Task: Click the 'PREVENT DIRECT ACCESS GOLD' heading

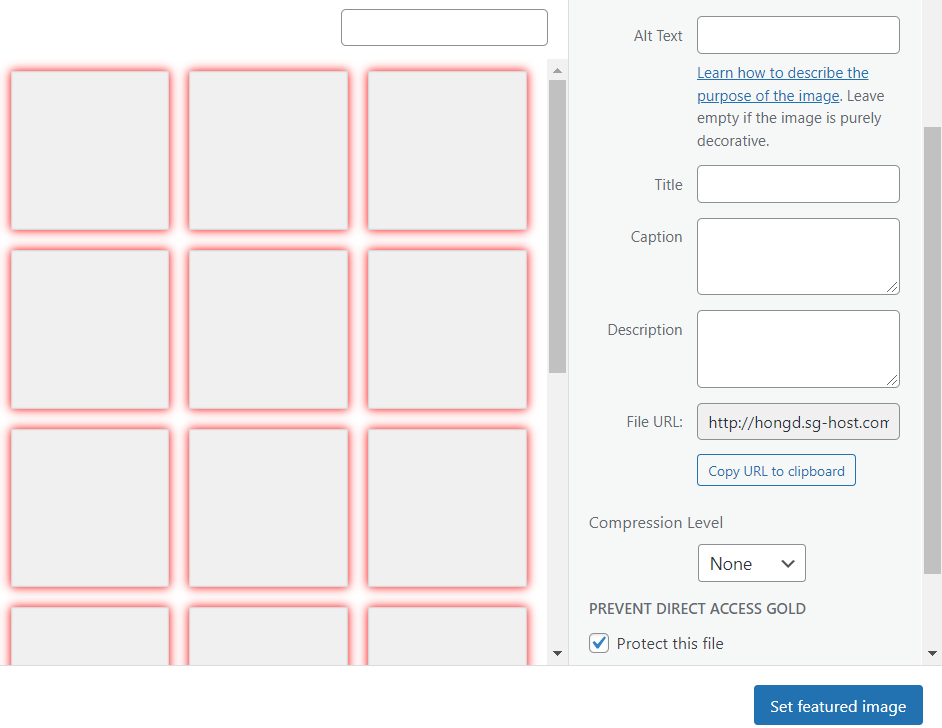Action: [697, 608]
